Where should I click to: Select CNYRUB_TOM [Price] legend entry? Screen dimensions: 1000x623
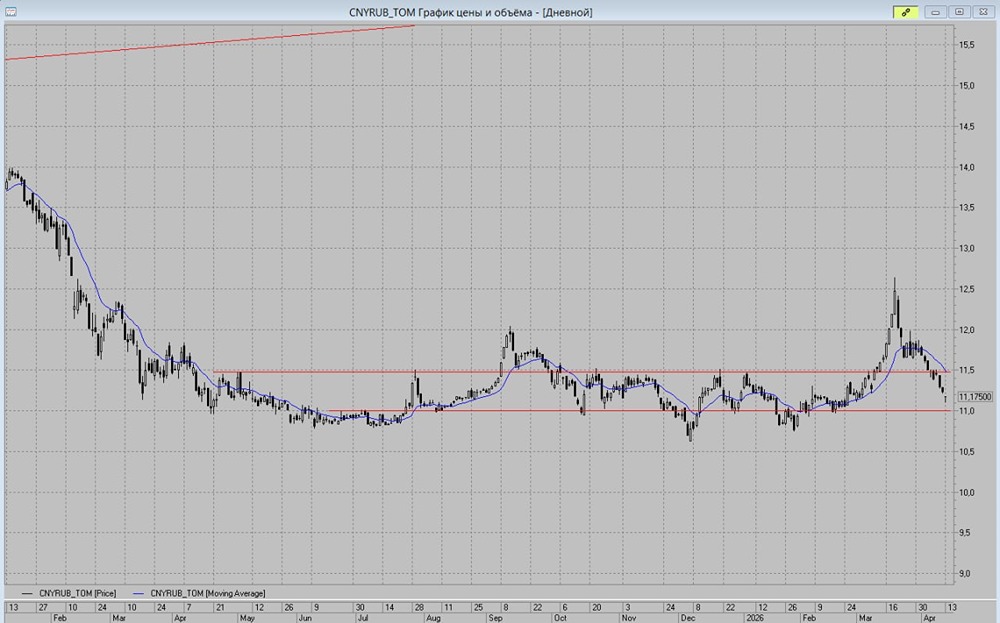(x=70, y=593)
